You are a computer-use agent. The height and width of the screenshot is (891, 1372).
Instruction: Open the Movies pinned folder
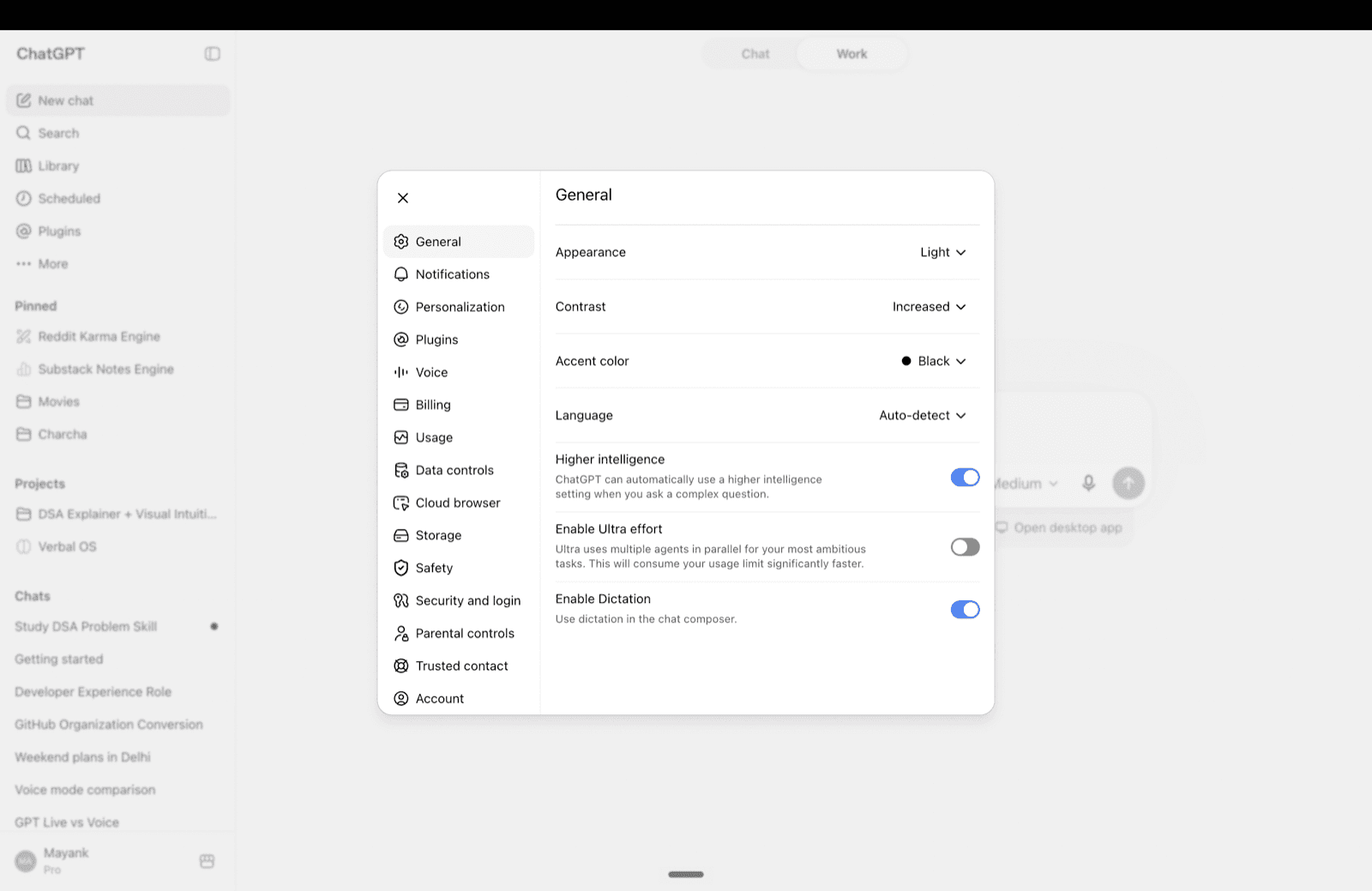click(117, 401)
